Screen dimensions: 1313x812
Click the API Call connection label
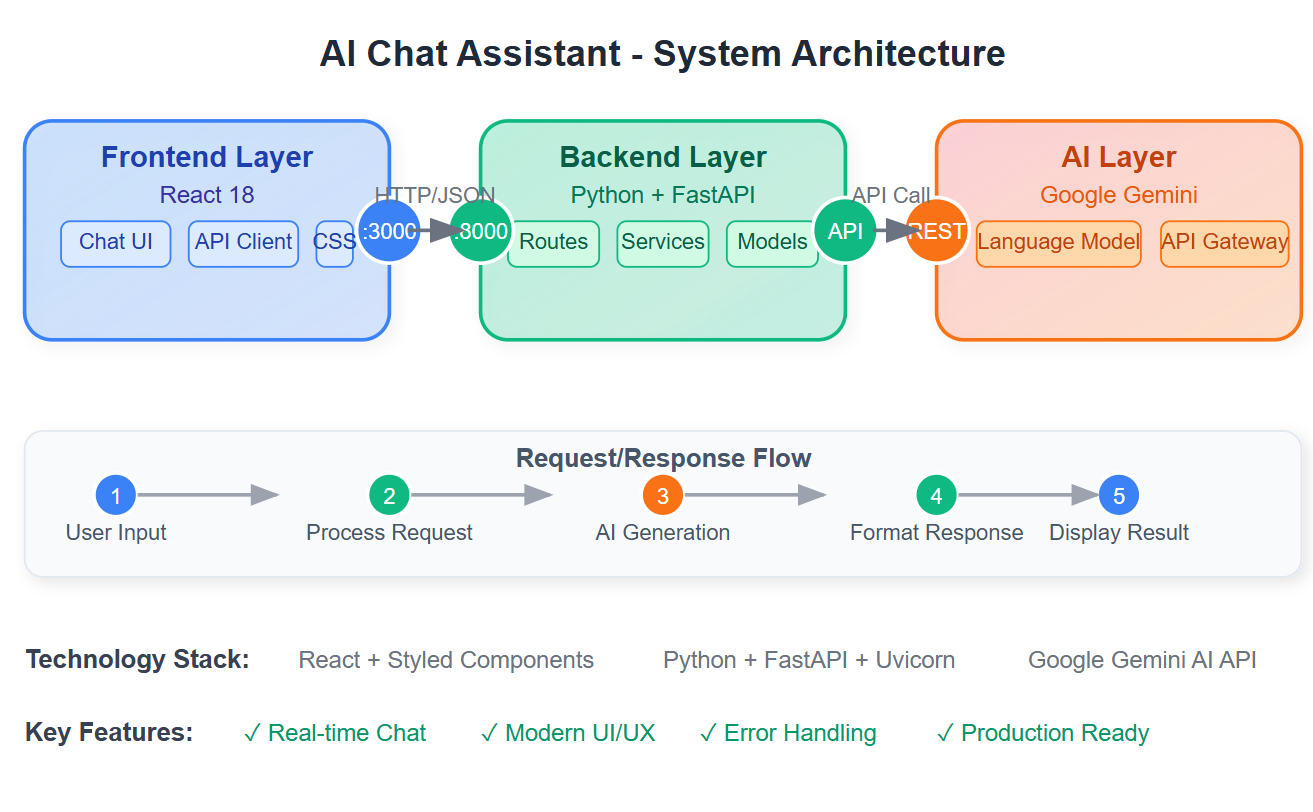click(x=891, y=196)
